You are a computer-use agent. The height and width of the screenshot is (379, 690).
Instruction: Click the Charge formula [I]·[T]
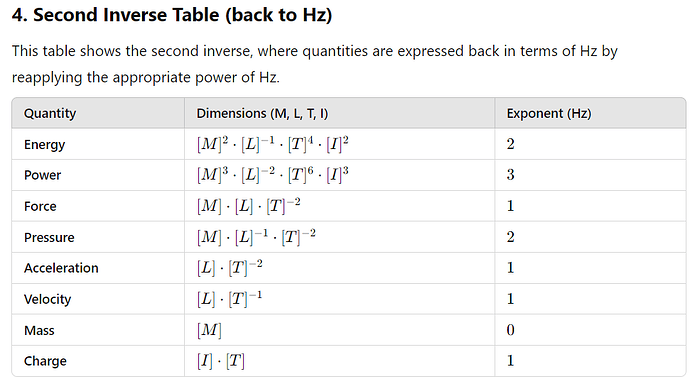(221, 361)
